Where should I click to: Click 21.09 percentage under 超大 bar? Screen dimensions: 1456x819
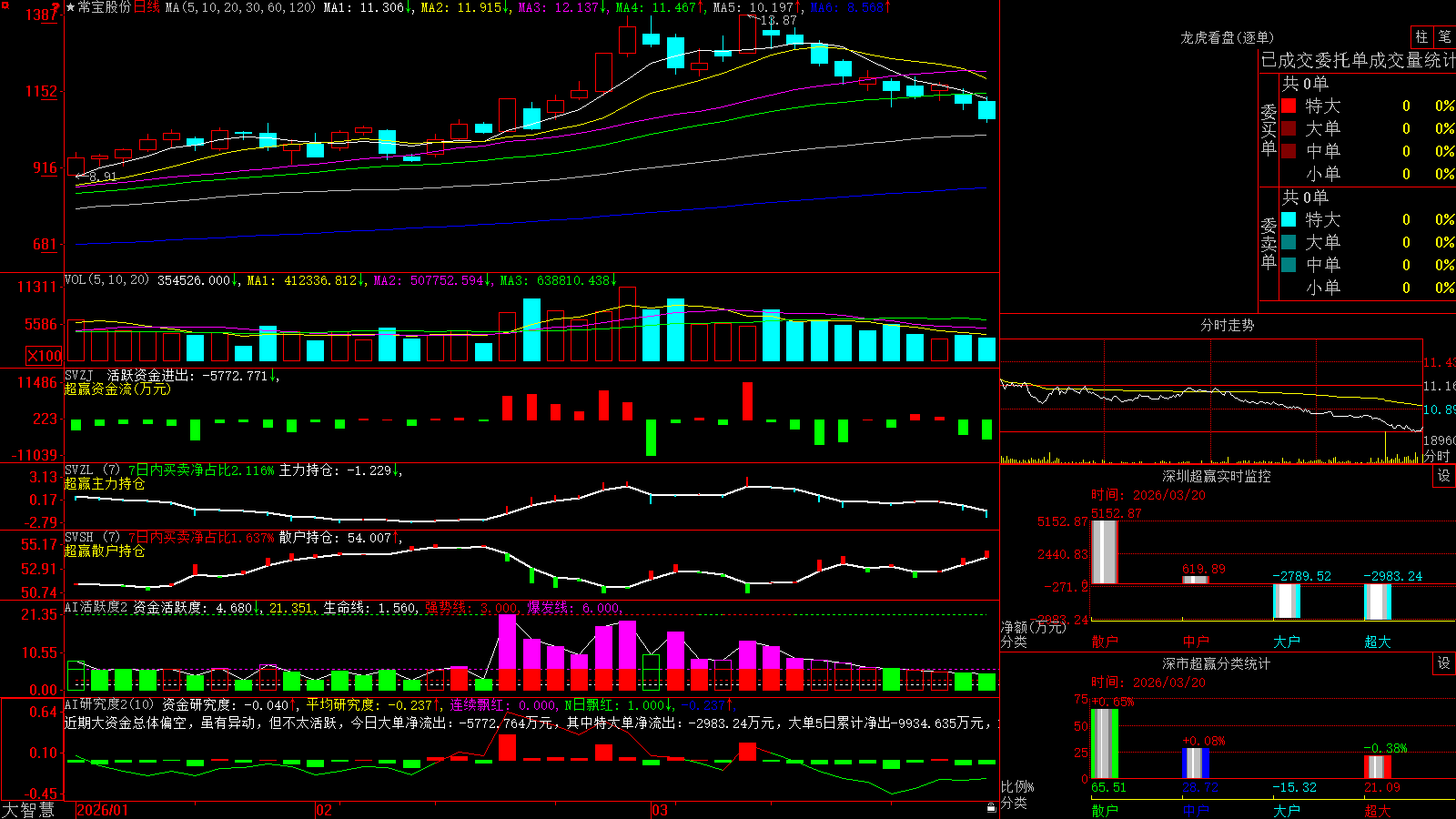(1381, 787)
